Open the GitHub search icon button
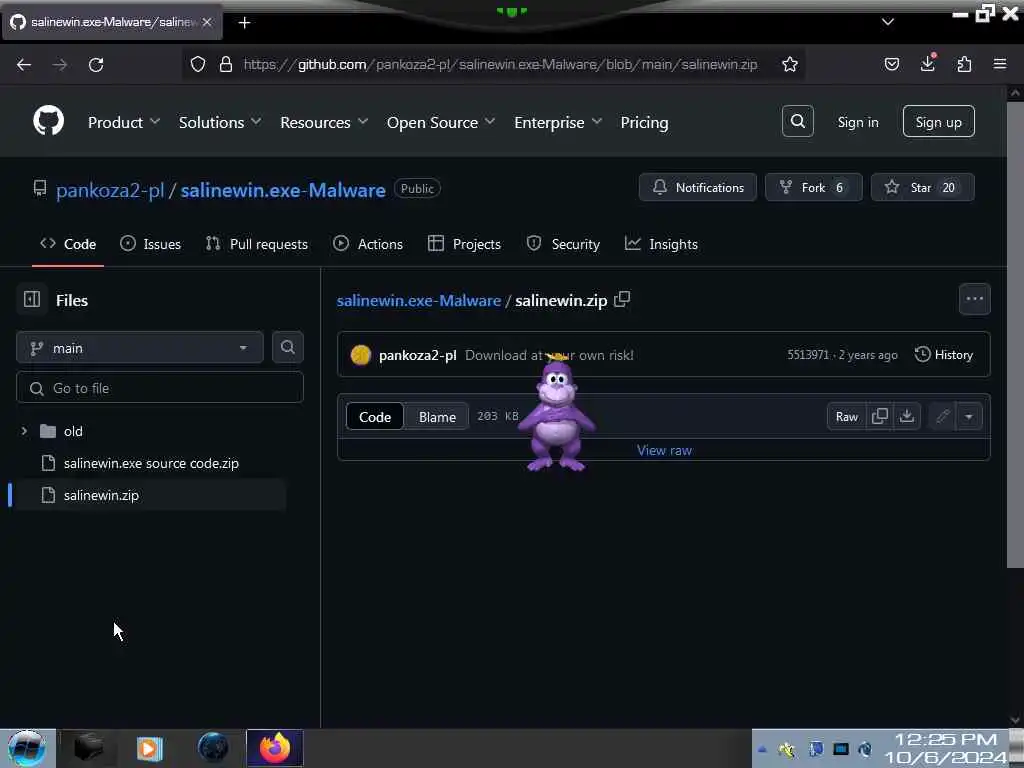 point(797,121)
